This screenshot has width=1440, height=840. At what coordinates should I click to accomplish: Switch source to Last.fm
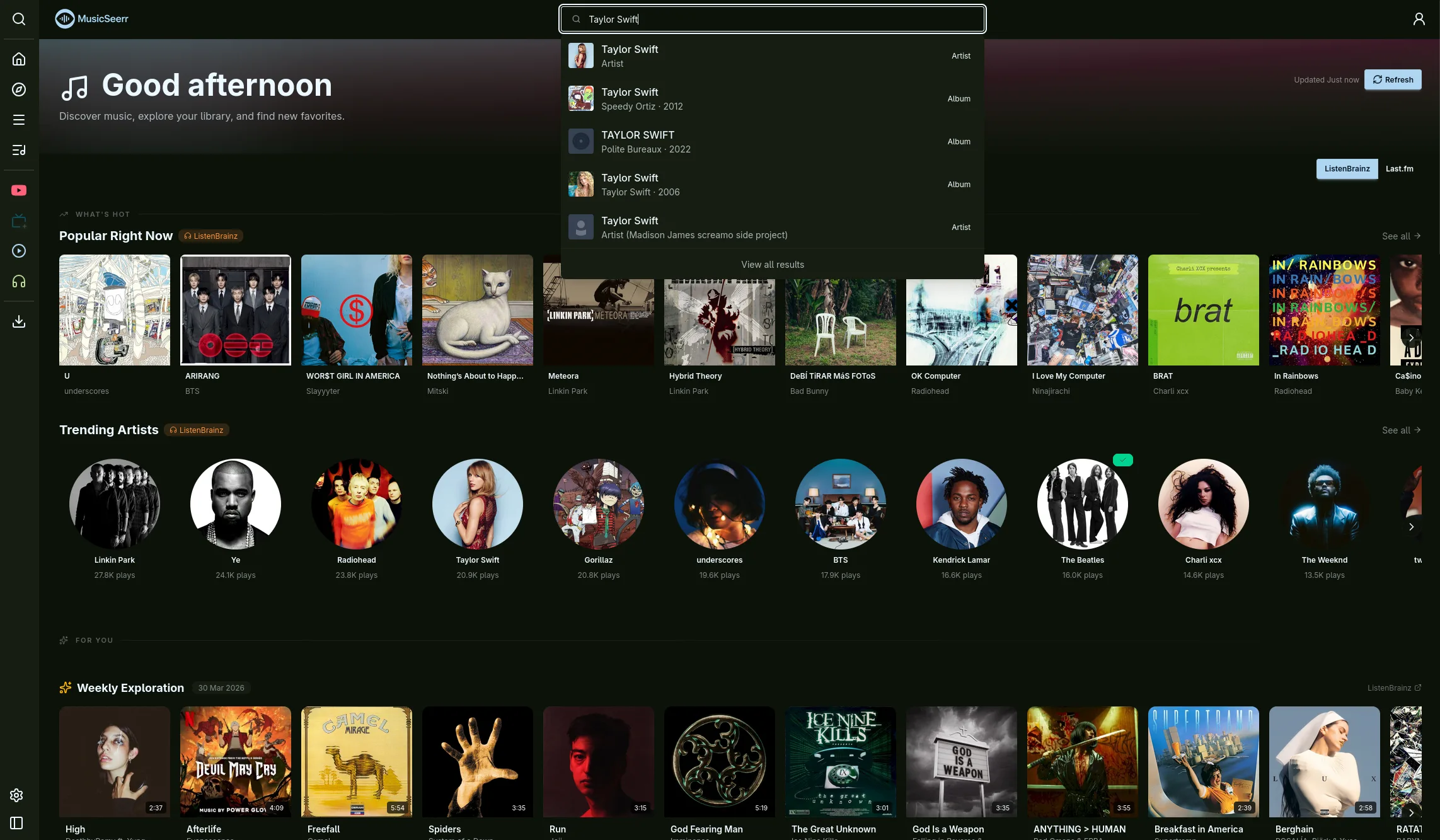(x=1399, y=169)
